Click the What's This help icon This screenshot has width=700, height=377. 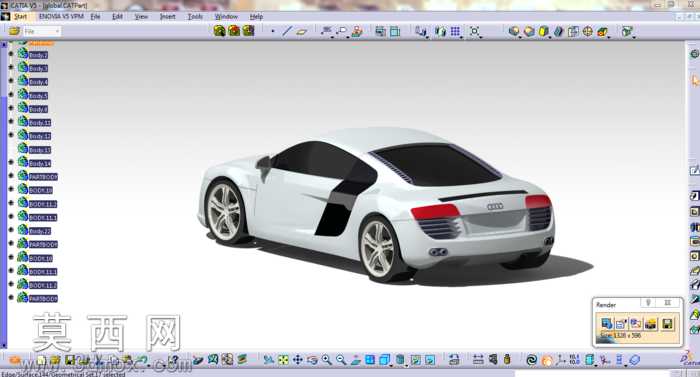[x=174, y=360]
